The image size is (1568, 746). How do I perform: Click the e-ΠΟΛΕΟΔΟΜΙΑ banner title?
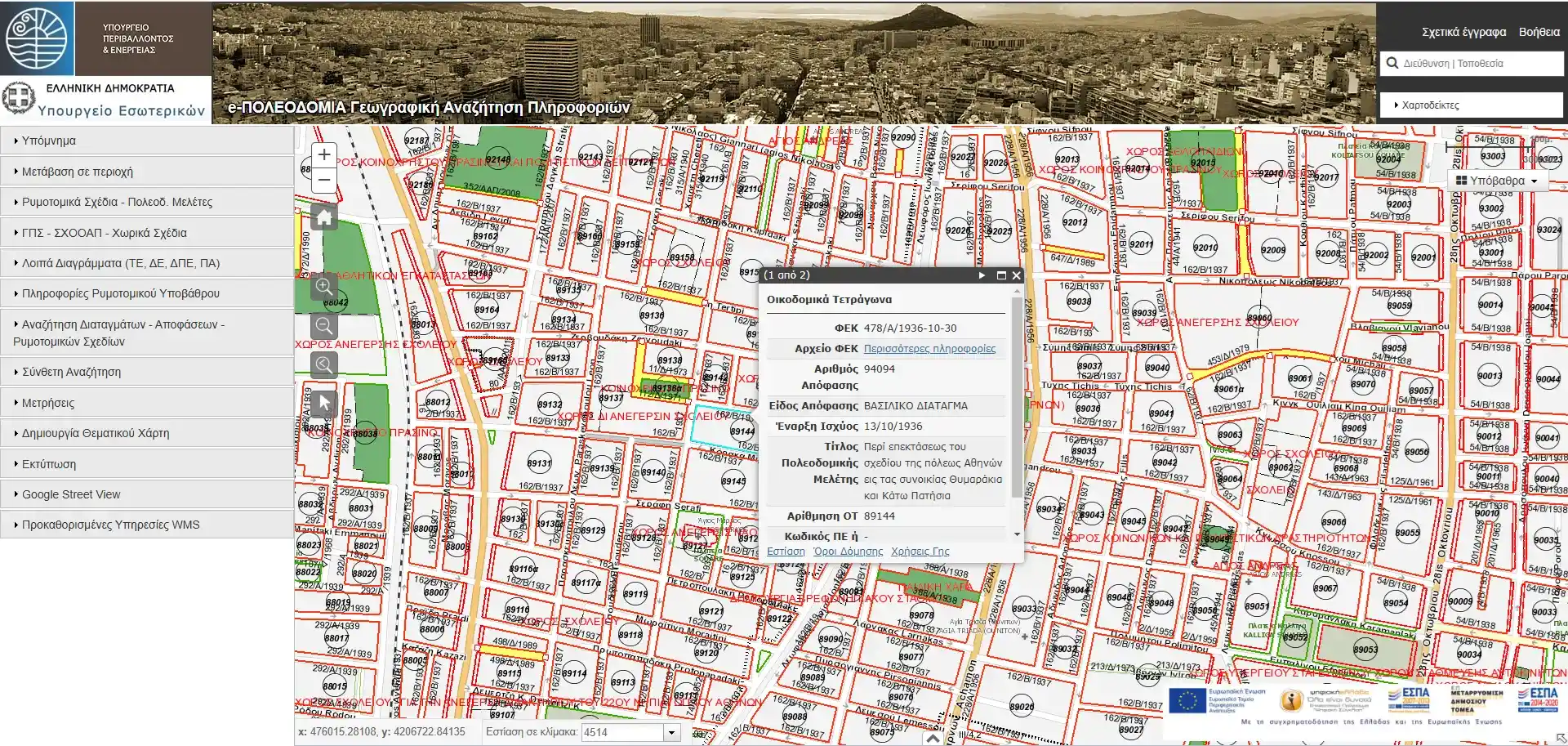click(429, 107)
